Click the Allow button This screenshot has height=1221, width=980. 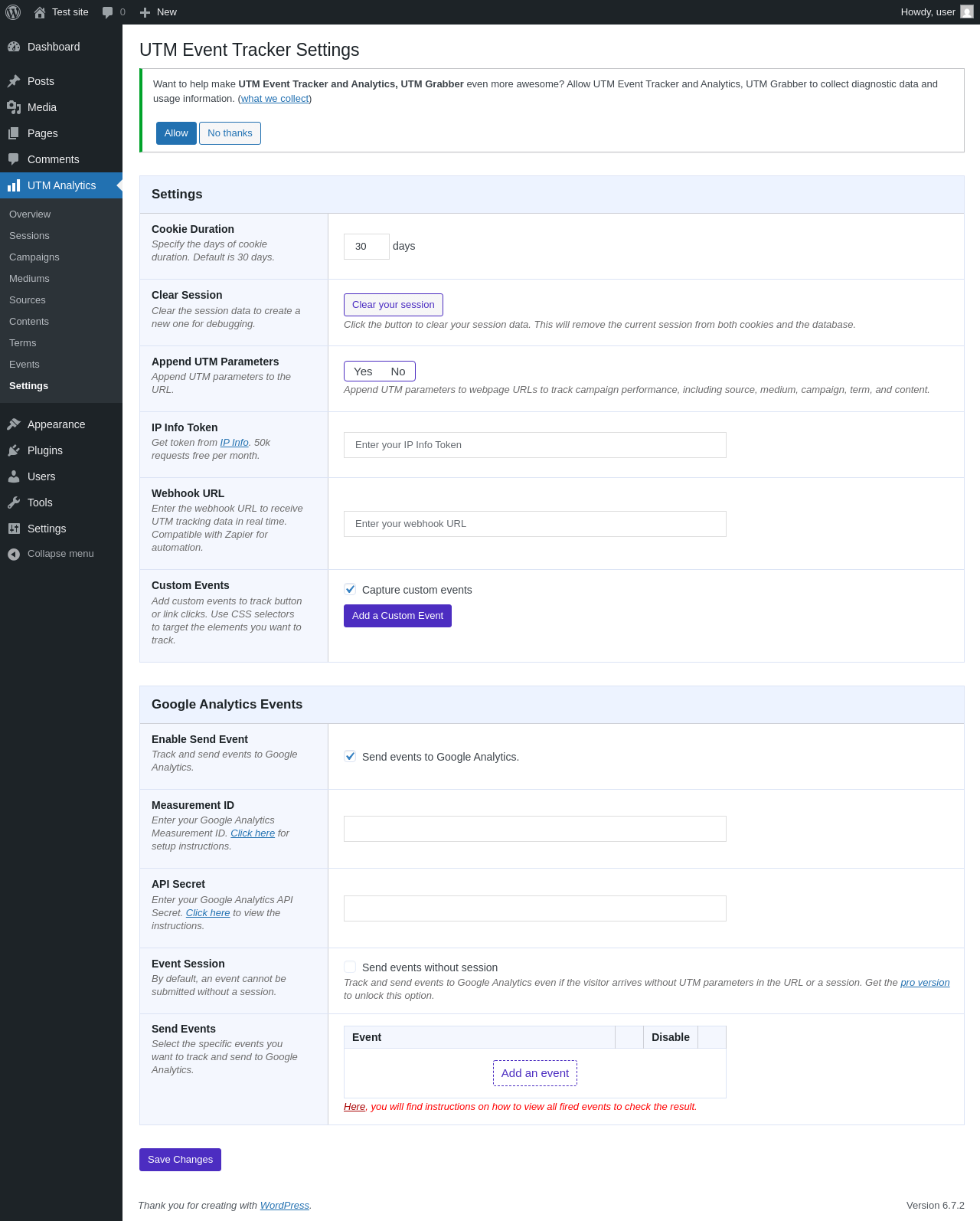pyautogui.click(x=176, y=133)
